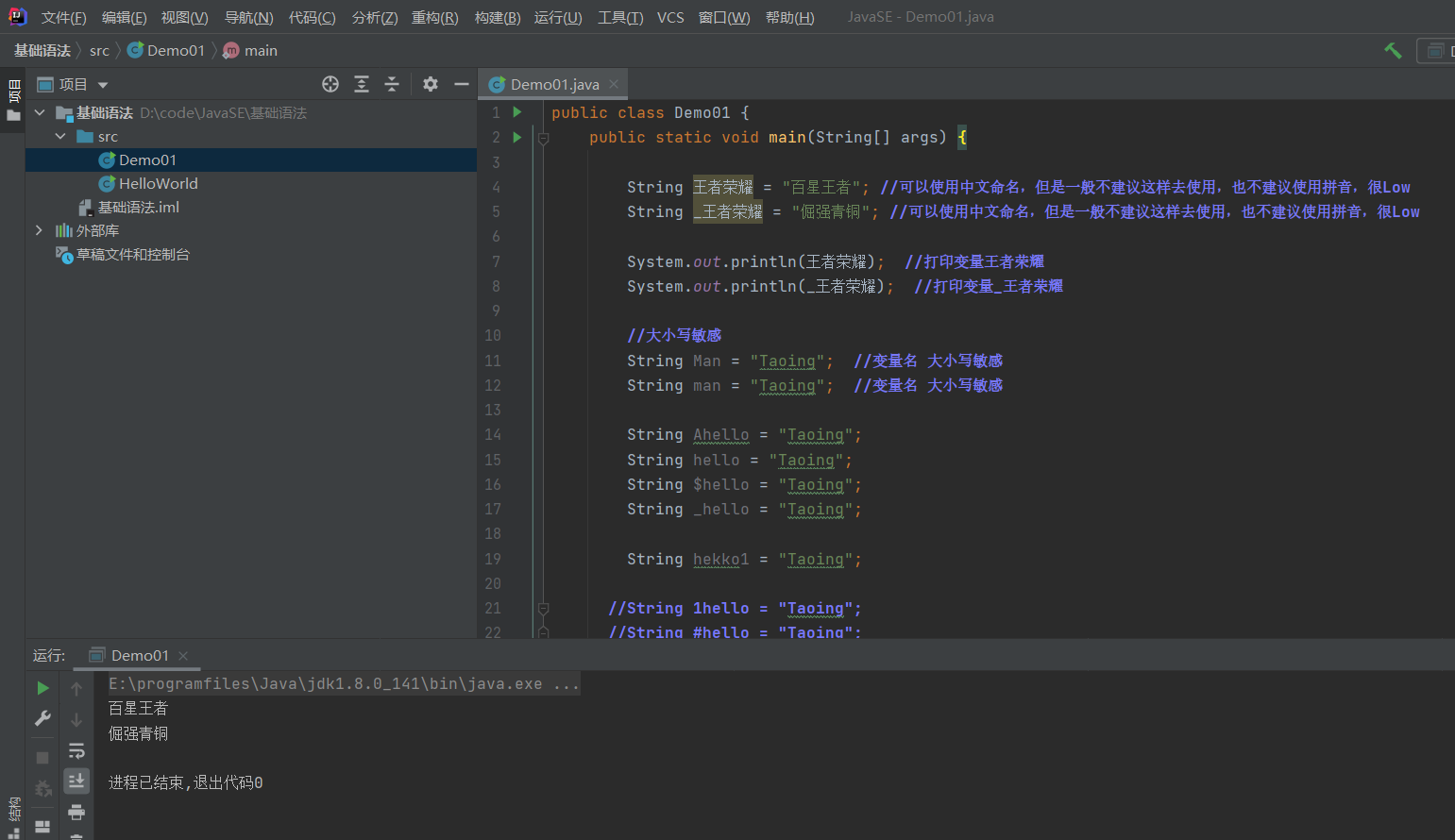The image size is (1455, 840).
Task: Click the //大小写敏感 comment on line 10
Action: [674, 335]
